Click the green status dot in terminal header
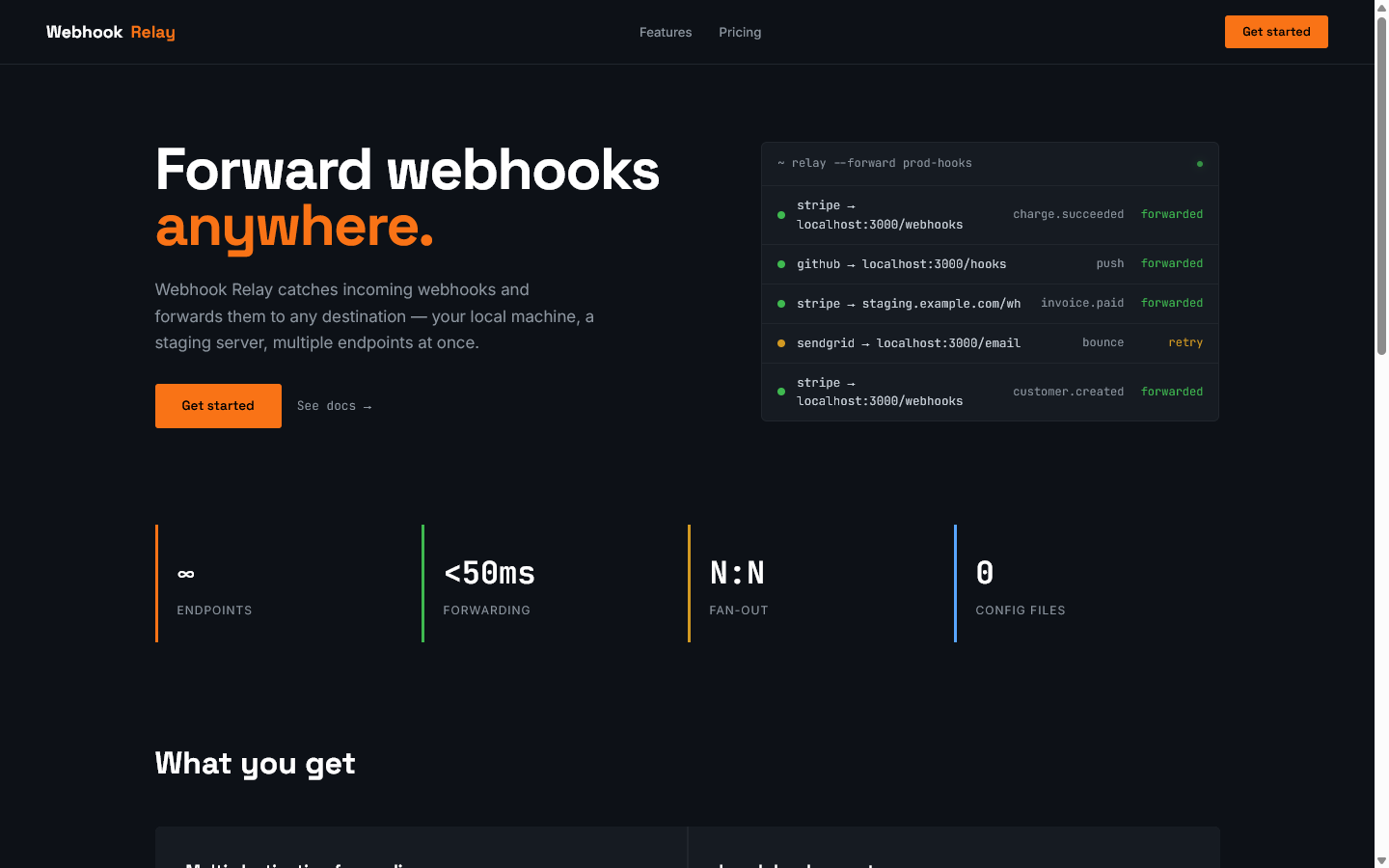The height and width of the screenshot is (868, 1389). coord(1199,164)
